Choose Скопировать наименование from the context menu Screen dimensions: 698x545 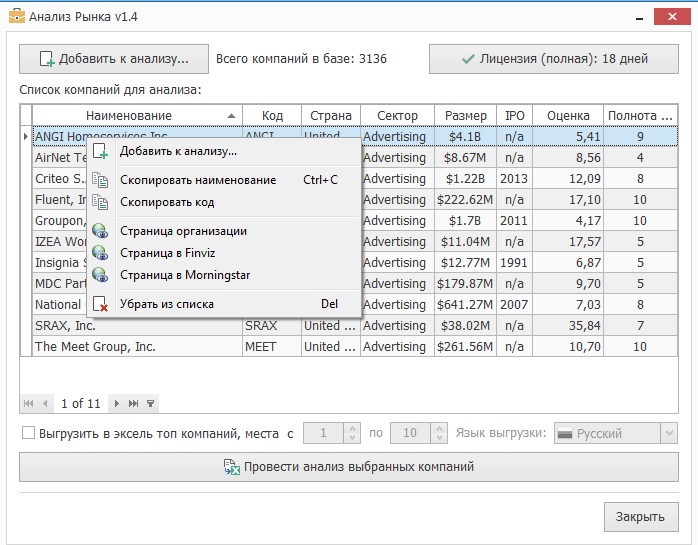click(198, 180)
